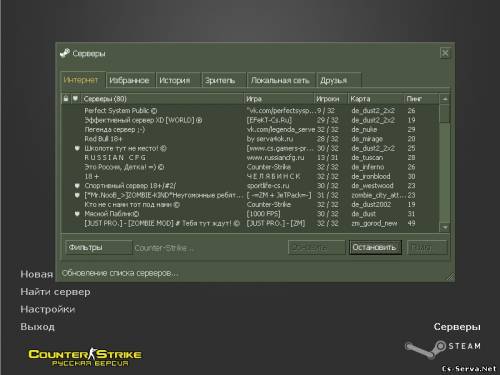Click map cell zm_gorod_new
The width and height of the screenshot is (500, 375).
click(x=374, y=223)
